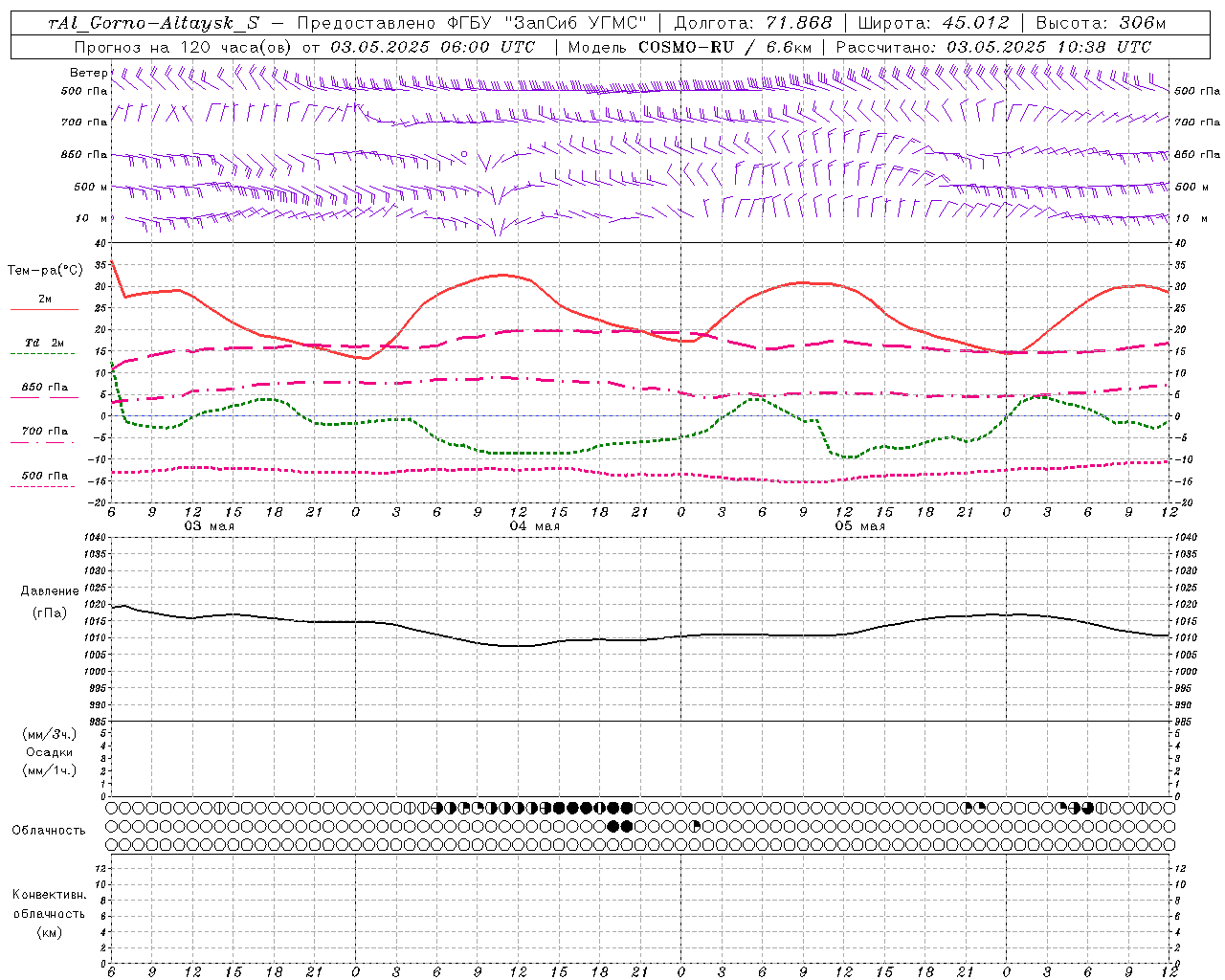The width and height of the screenshot is (1225, 980).
Task: Click the (гПа) unit label under Давление
Action: pos(50,612)
